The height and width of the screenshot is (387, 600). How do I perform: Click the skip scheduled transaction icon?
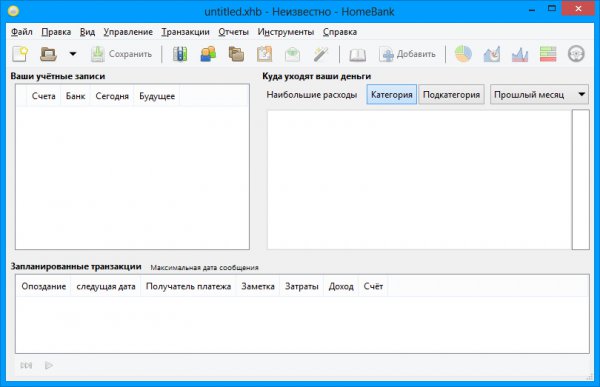[26, 365]
